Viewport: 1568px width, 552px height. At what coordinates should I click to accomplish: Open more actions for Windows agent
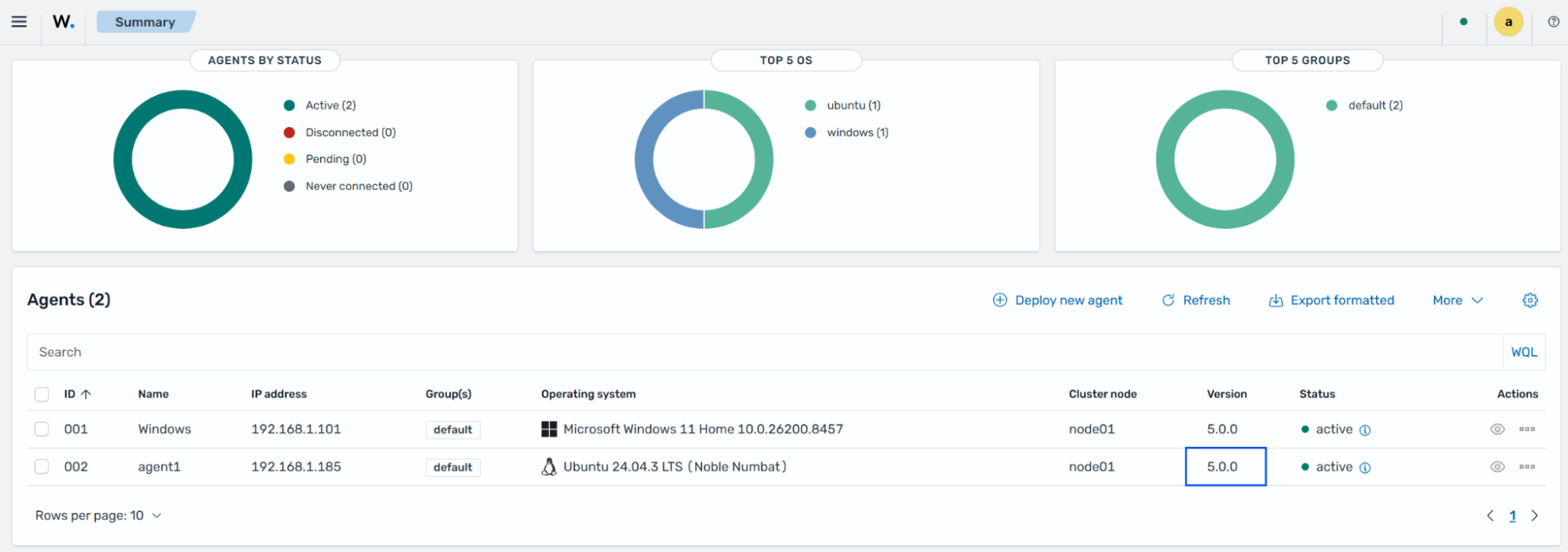(x=1527, y=429)
